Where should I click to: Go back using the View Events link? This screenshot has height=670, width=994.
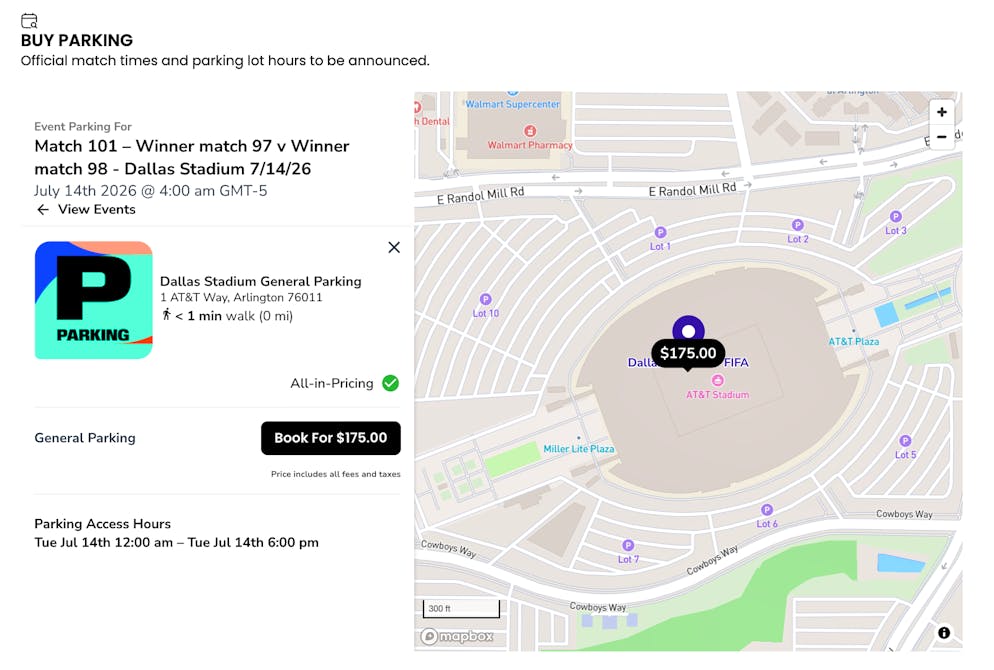[86, 209]
